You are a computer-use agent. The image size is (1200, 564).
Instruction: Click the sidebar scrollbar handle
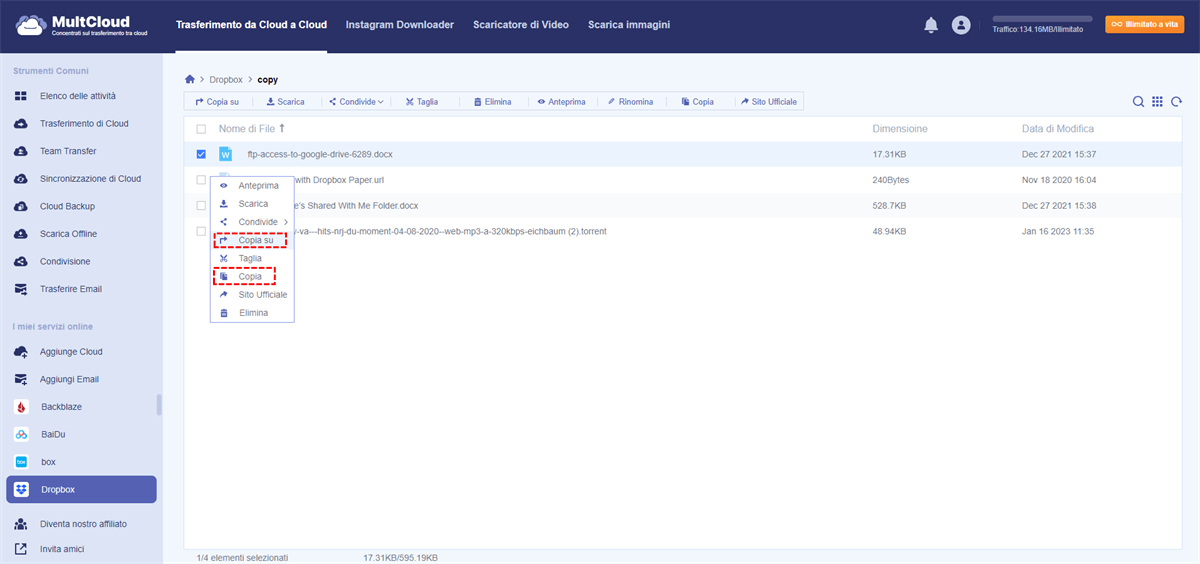159,405
